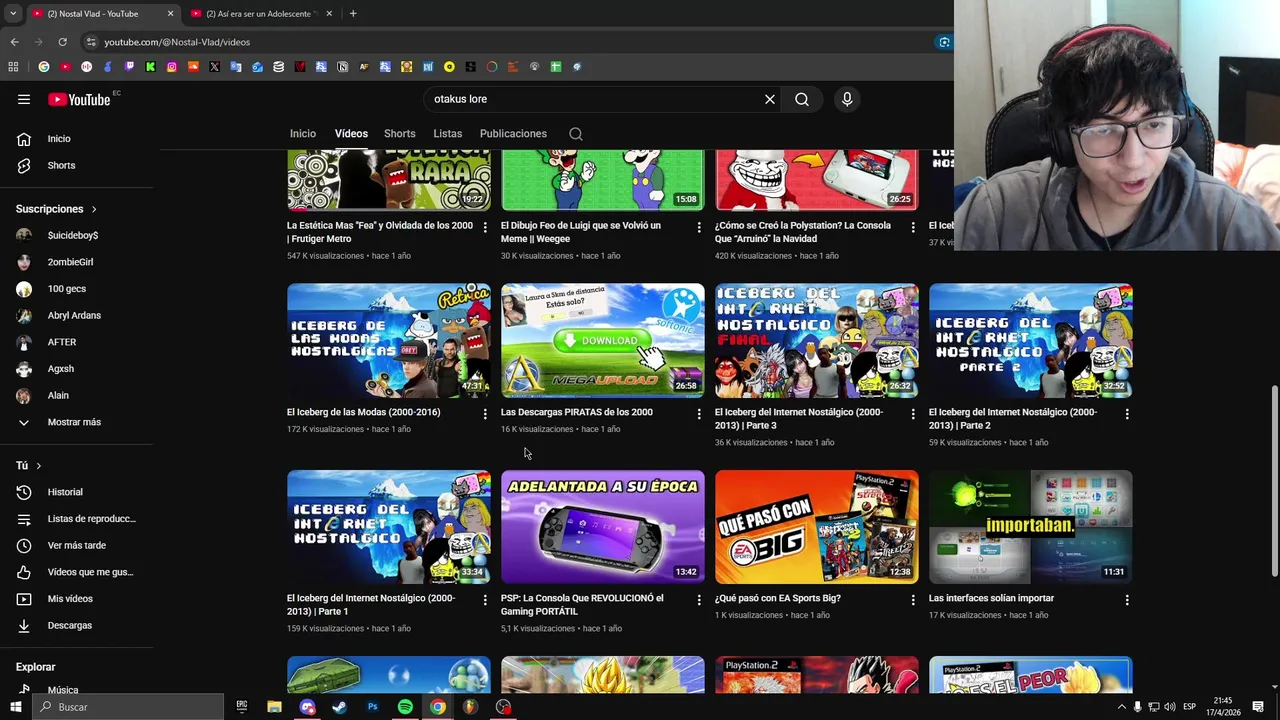This screenshot has height=720, width=1280.
Task: Select the Vídeos channel tab
Action: [x=351, y=134]
